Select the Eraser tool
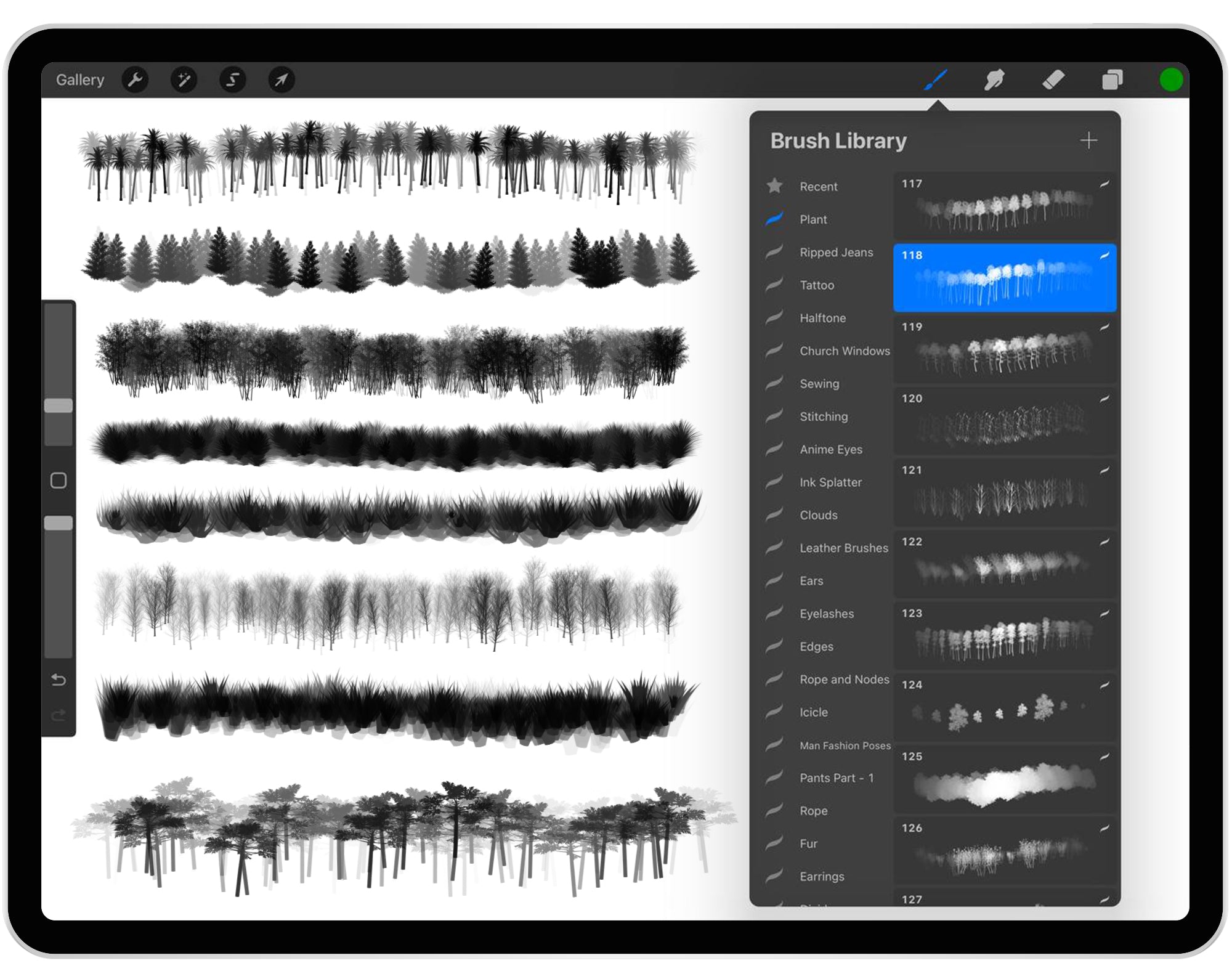This screenshot has height=979, width=1232. pos(1053,79)
